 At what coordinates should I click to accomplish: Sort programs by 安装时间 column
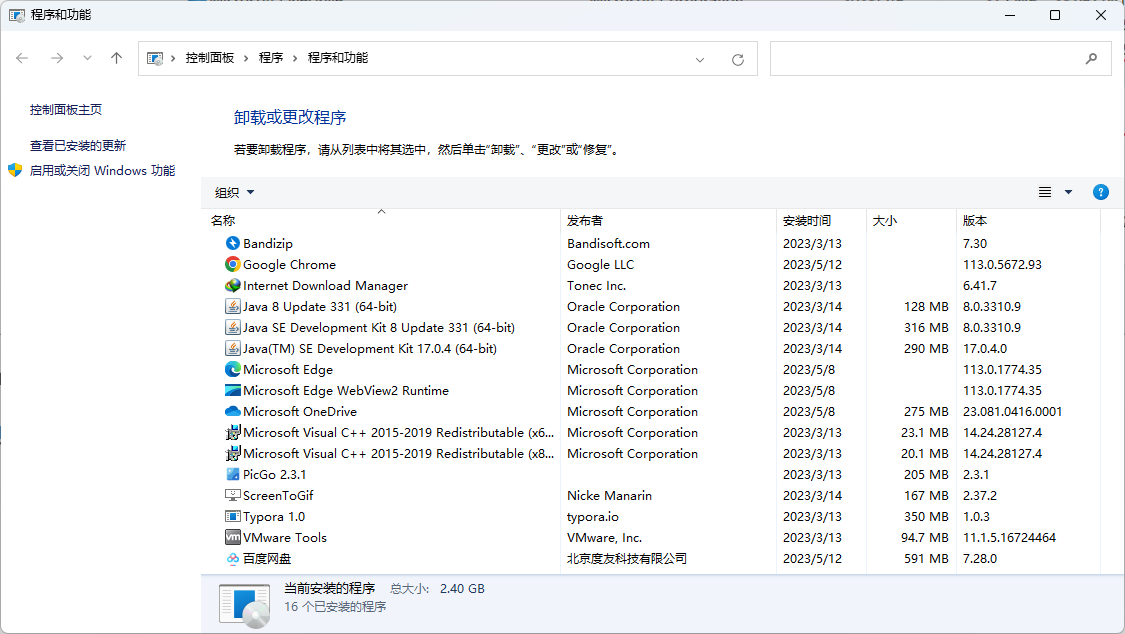tap(806, 220)
